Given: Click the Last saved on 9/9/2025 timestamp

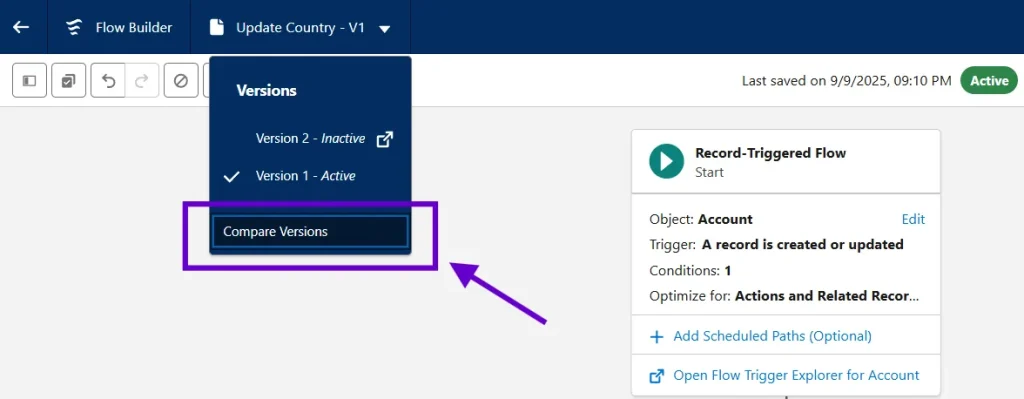Looking at the screenshot, I should pos(847,81).
